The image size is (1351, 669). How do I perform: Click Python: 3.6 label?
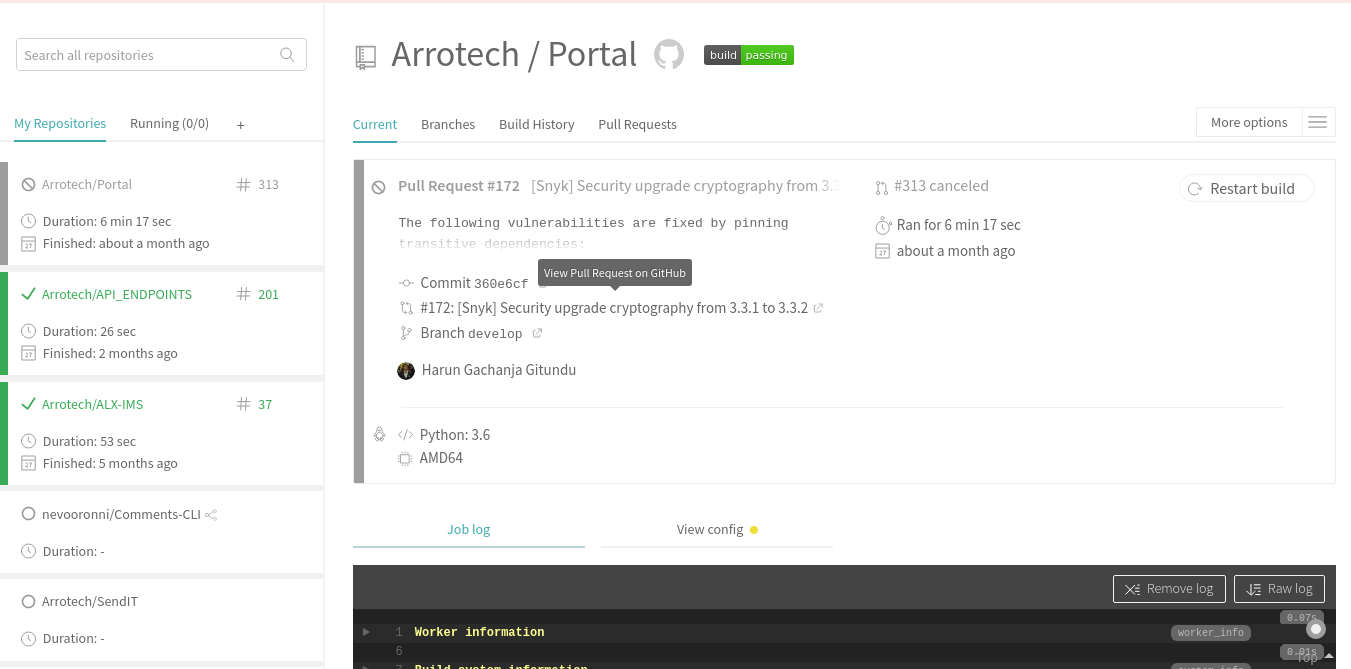tap(455, 435)
